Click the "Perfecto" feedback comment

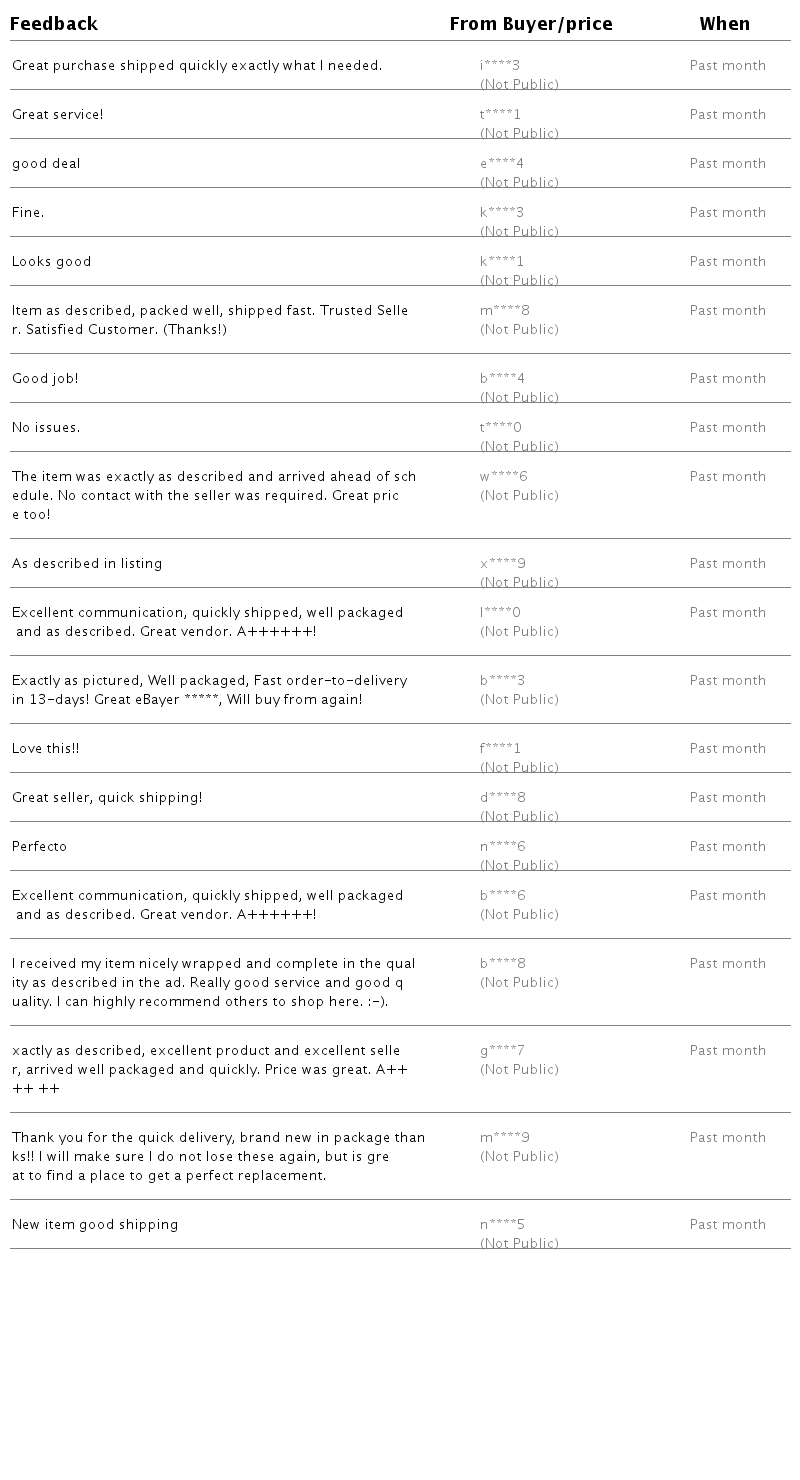tap(40, 847)
